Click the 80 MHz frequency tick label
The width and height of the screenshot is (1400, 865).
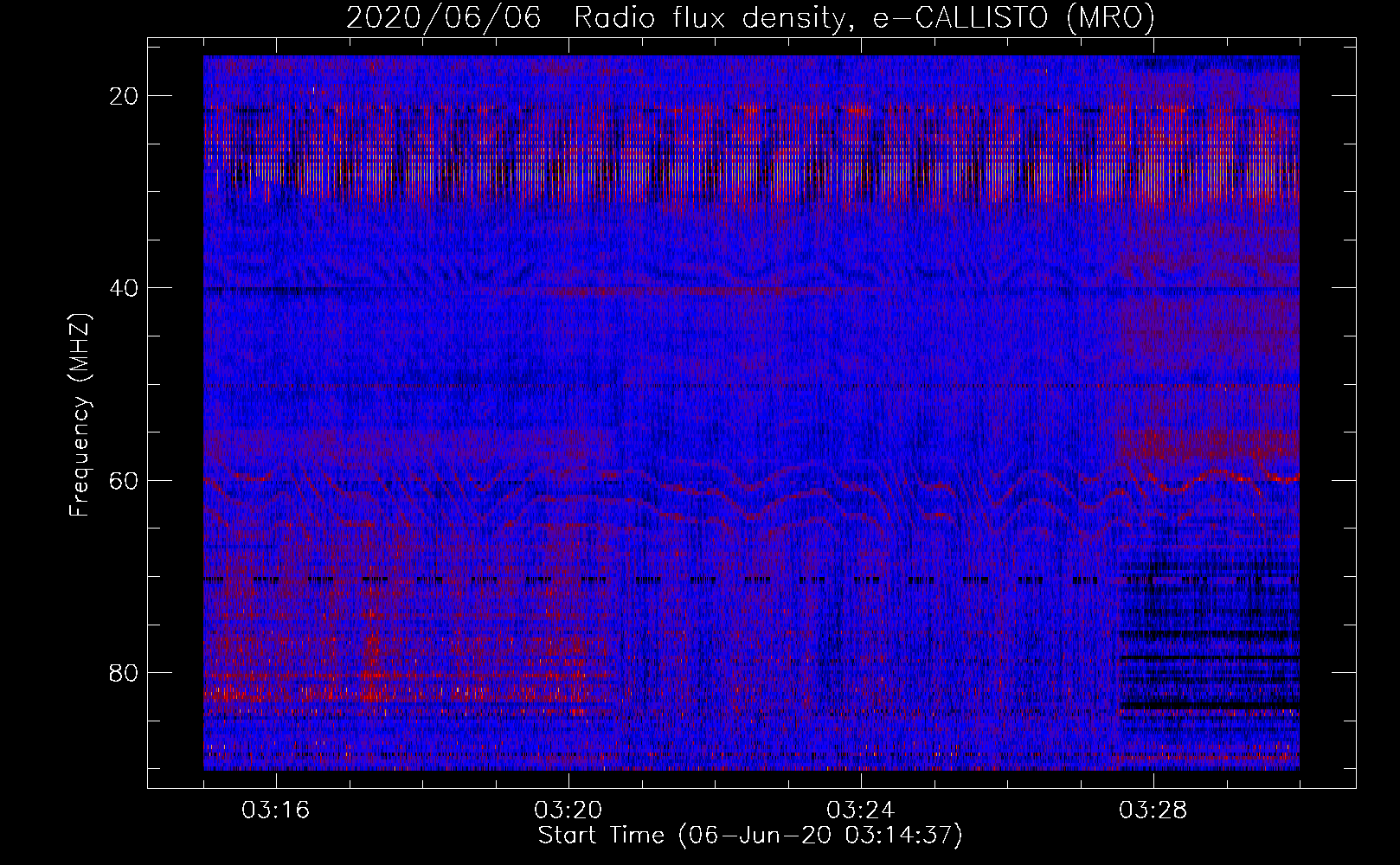click(125, 672)
